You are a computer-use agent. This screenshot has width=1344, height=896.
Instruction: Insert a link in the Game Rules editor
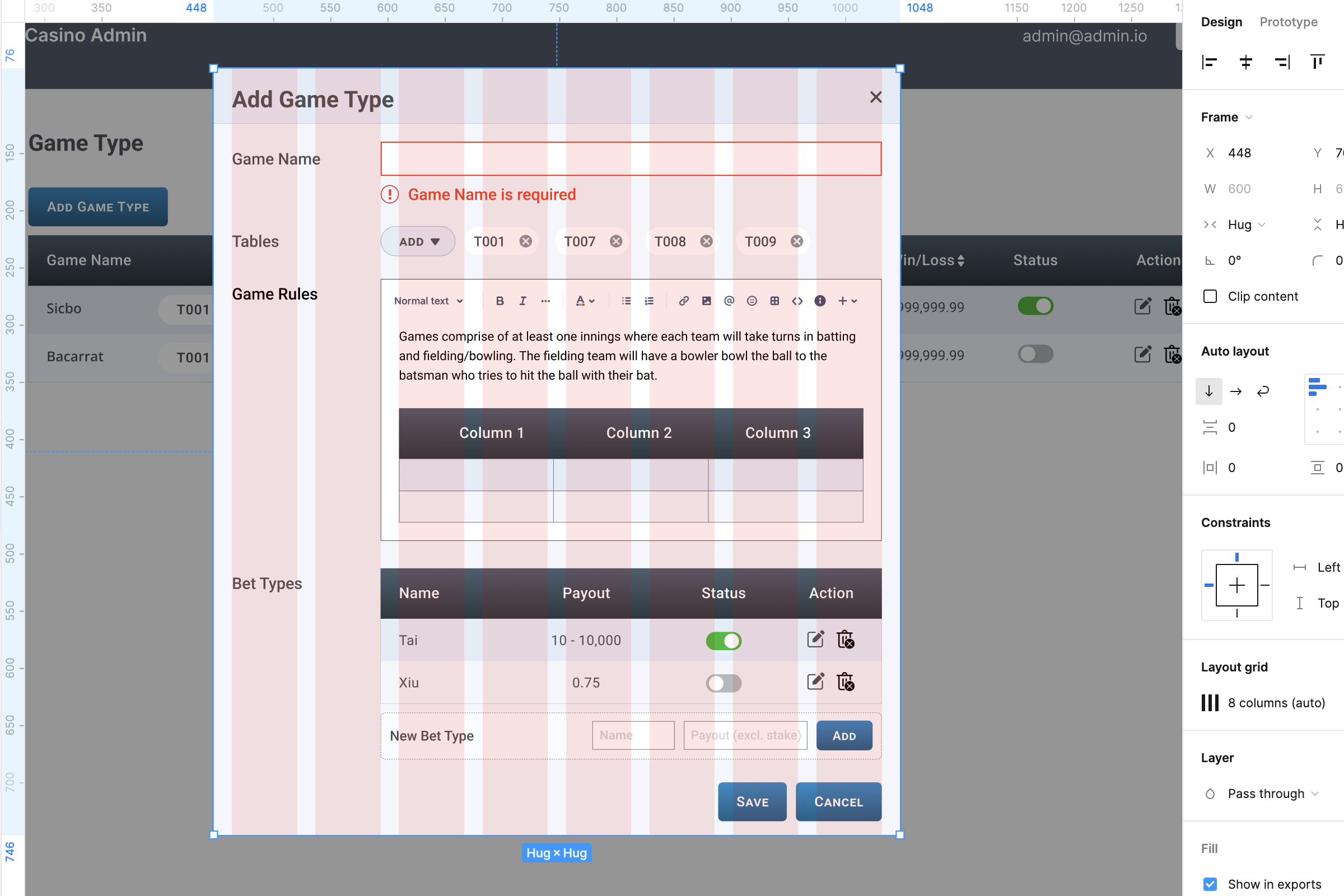coord(683,301)
